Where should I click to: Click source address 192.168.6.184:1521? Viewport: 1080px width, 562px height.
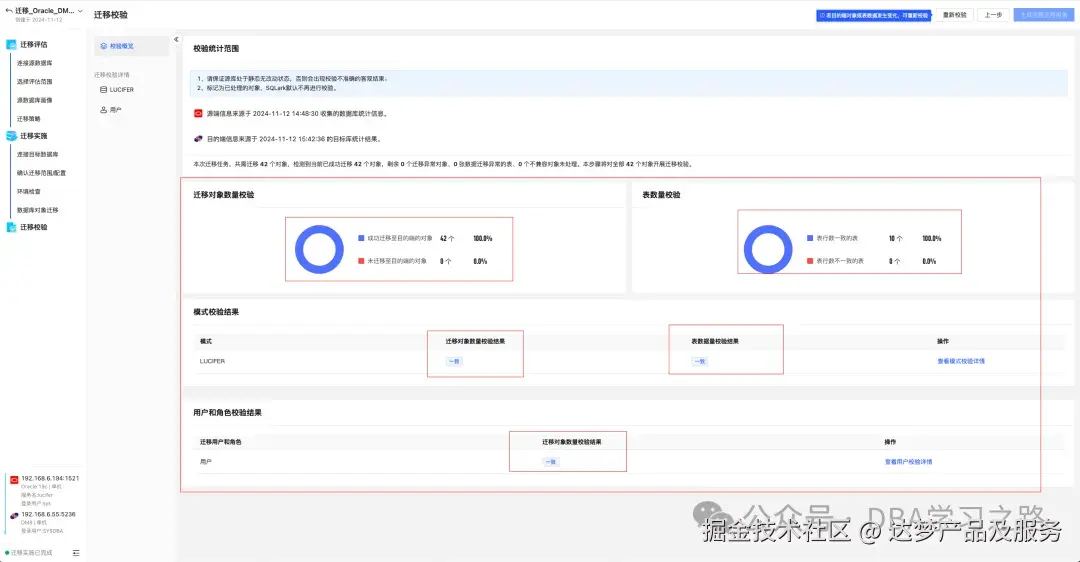pyautogui.click(x=50, y=478)
